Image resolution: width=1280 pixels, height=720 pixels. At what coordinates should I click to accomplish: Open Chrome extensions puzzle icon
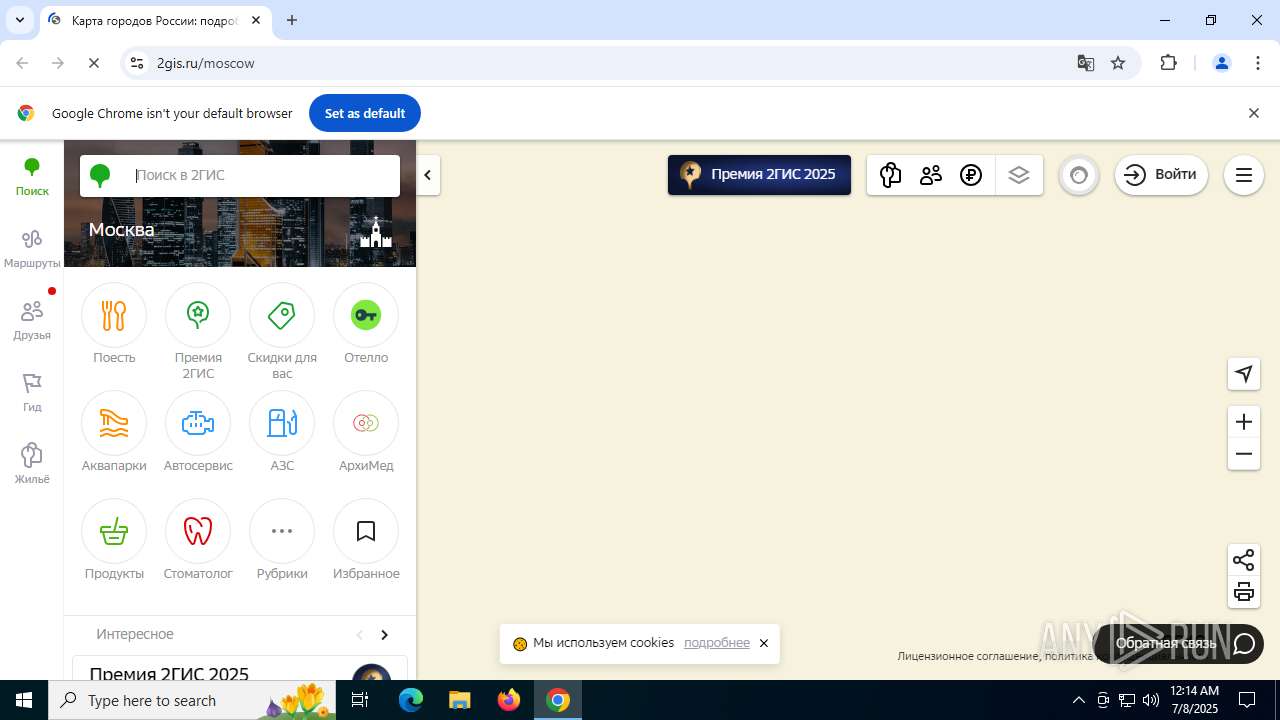coord(1168,63)
